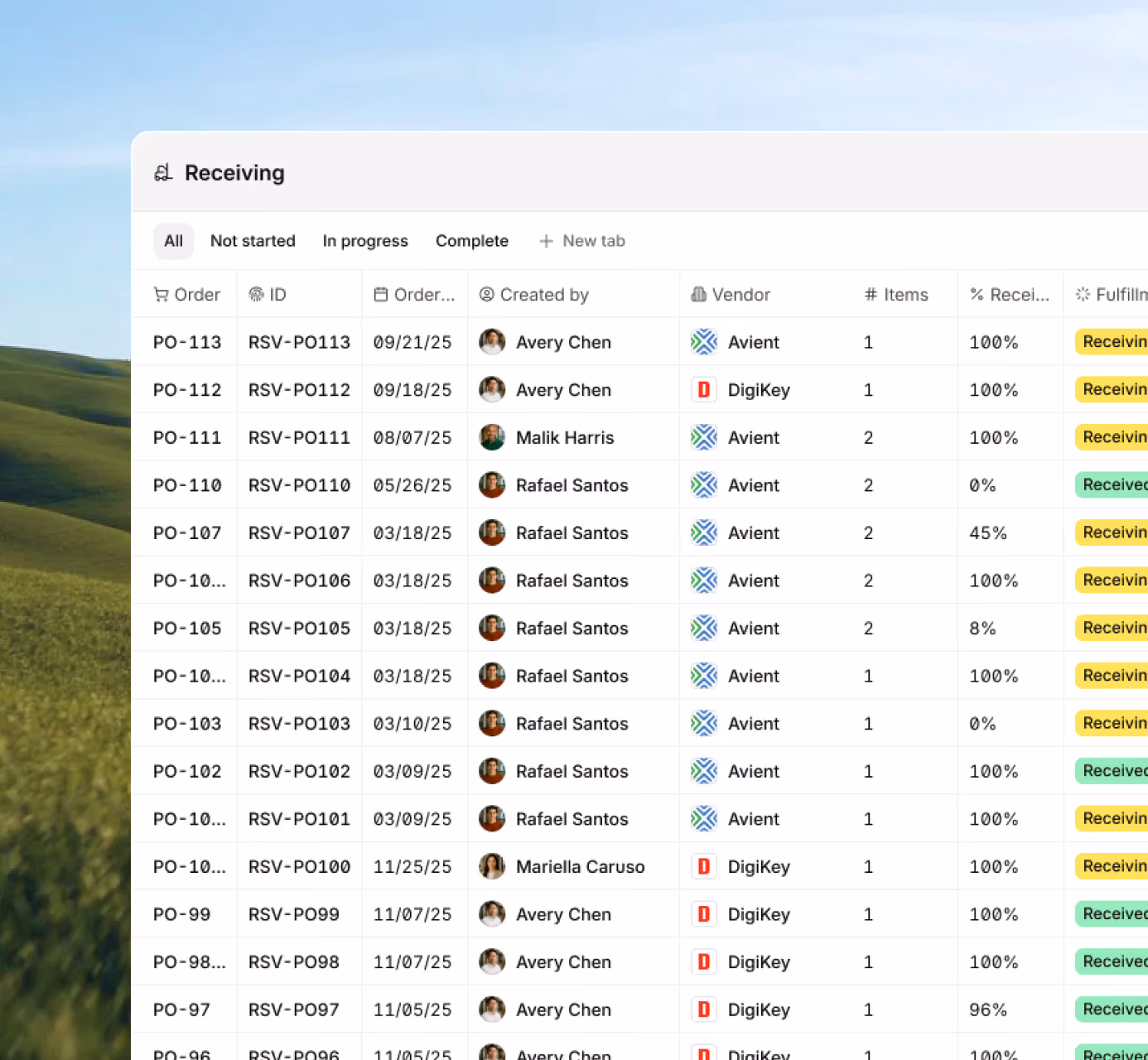
Task: Click the Items column header label
Action: coord(906,295)
